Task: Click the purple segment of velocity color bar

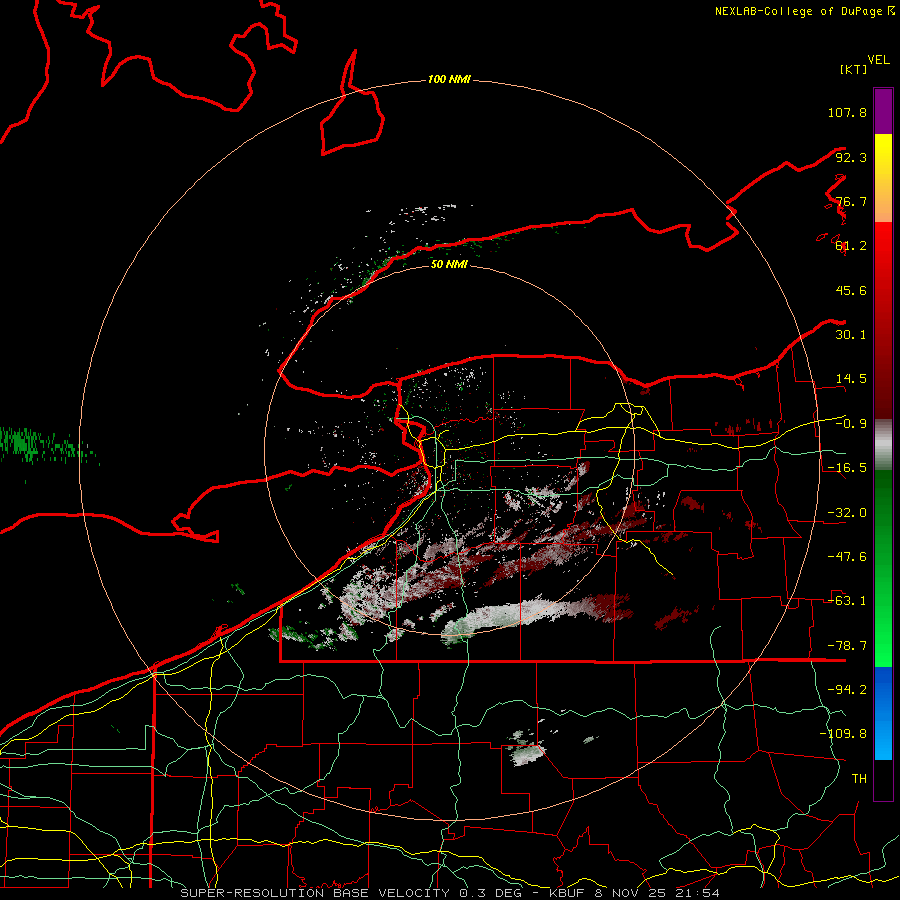Action: click(883, 111)
